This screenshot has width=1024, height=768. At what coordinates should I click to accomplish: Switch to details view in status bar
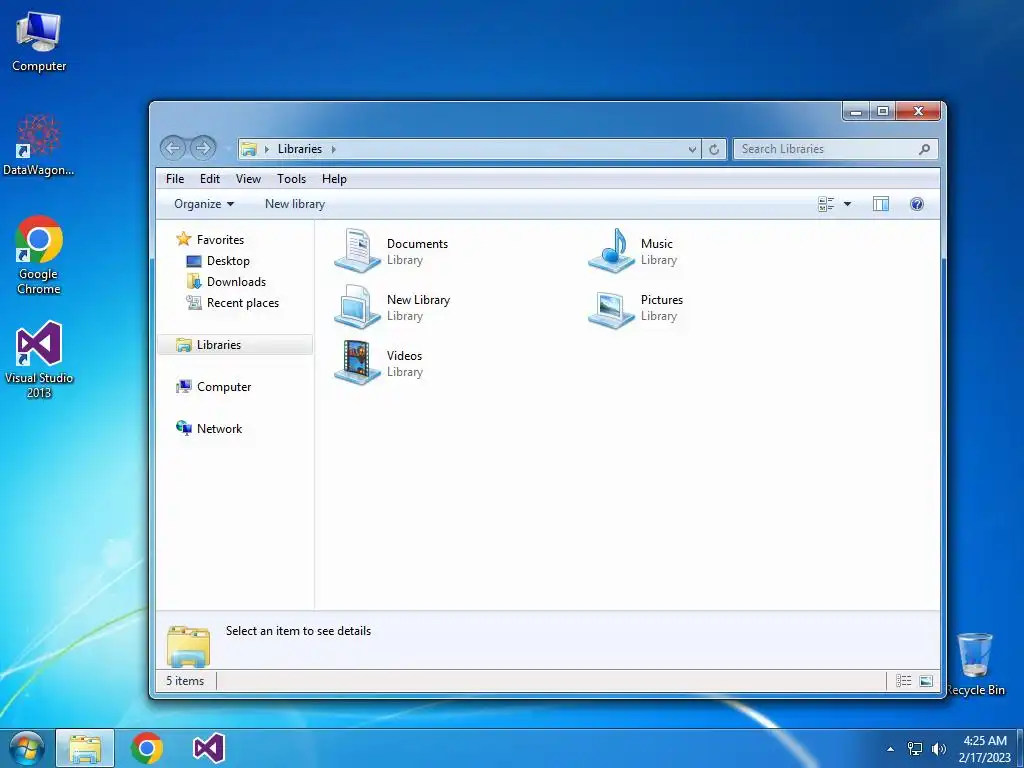point(903,681)
